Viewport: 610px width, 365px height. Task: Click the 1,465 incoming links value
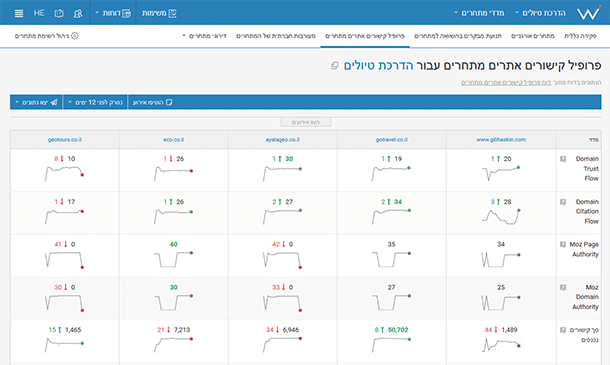[73, 330]
